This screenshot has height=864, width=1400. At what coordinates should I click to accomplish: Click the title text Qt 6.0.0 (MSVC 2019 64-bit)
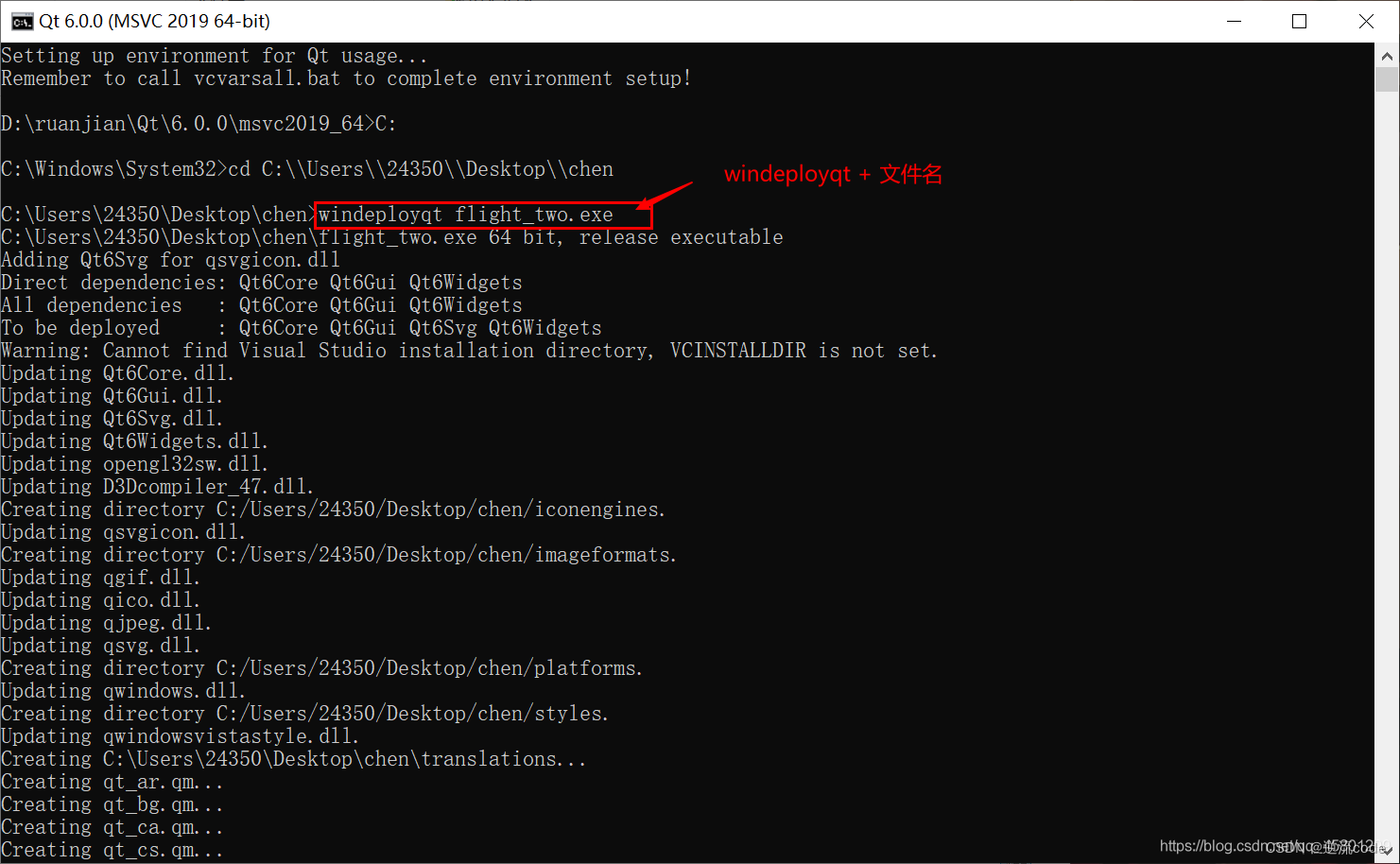(x=154, y=21)
